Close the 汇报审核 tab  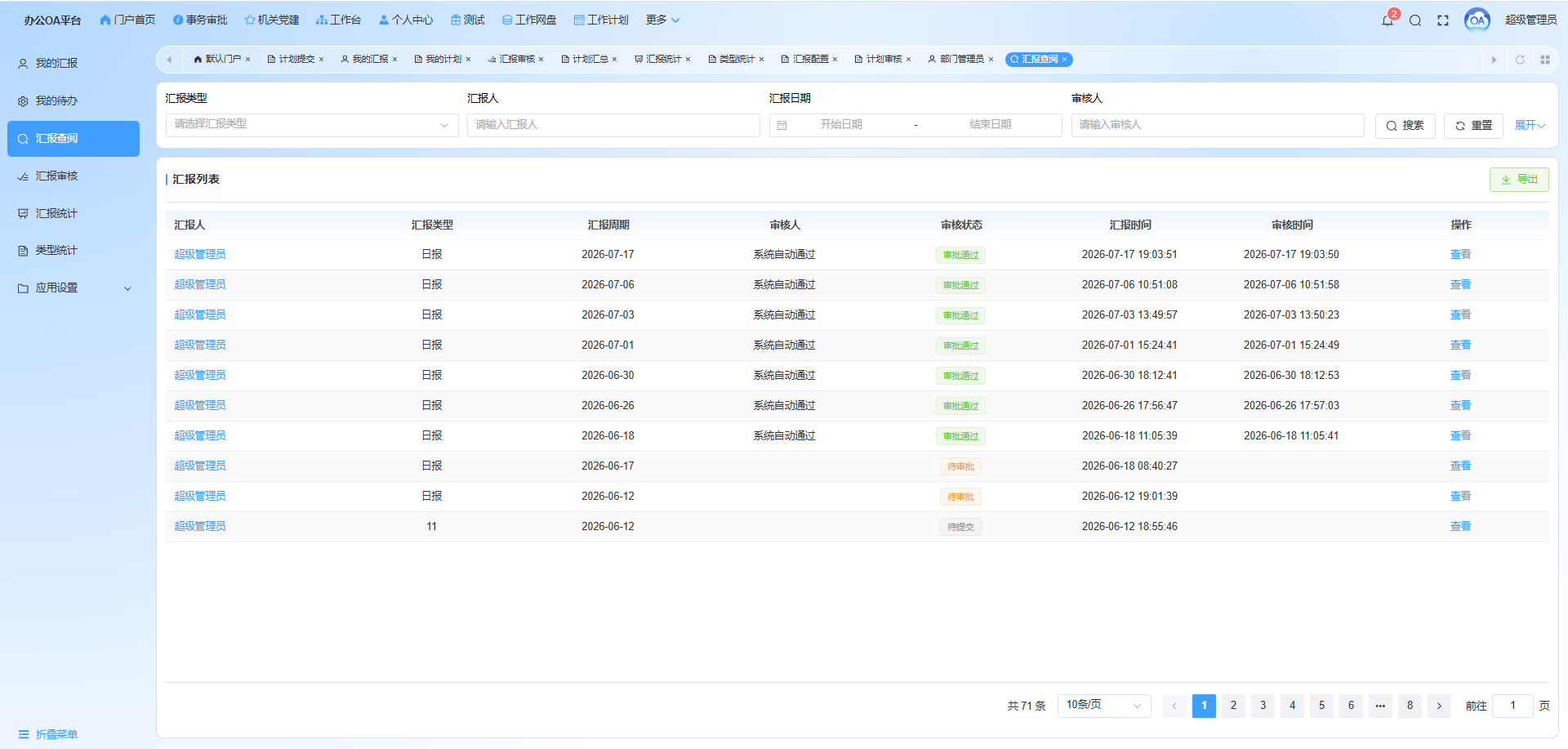click(x=541, y=60)
